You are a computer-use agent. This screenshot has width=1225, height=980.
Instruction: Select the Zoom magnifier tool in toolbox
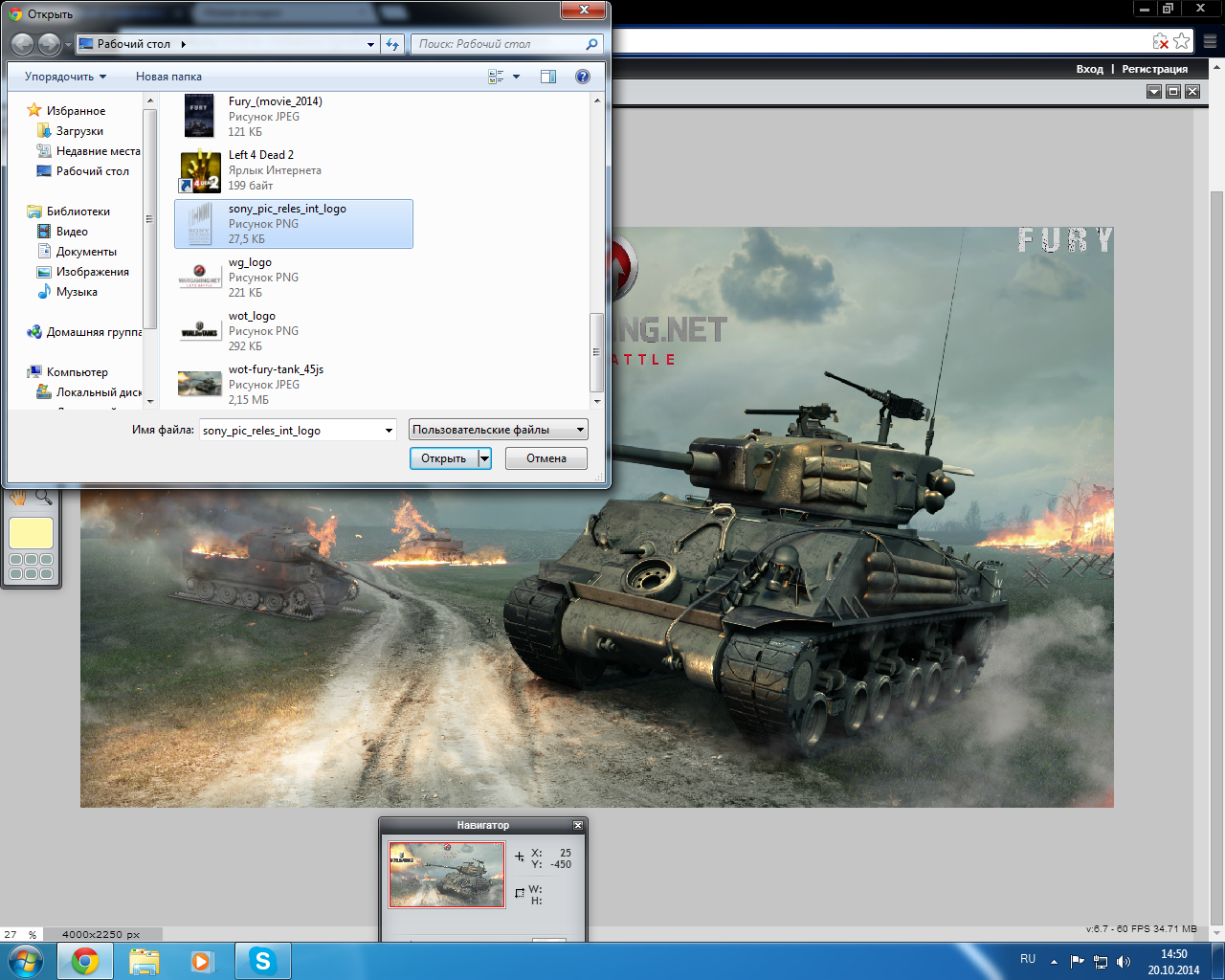(43, 497)
